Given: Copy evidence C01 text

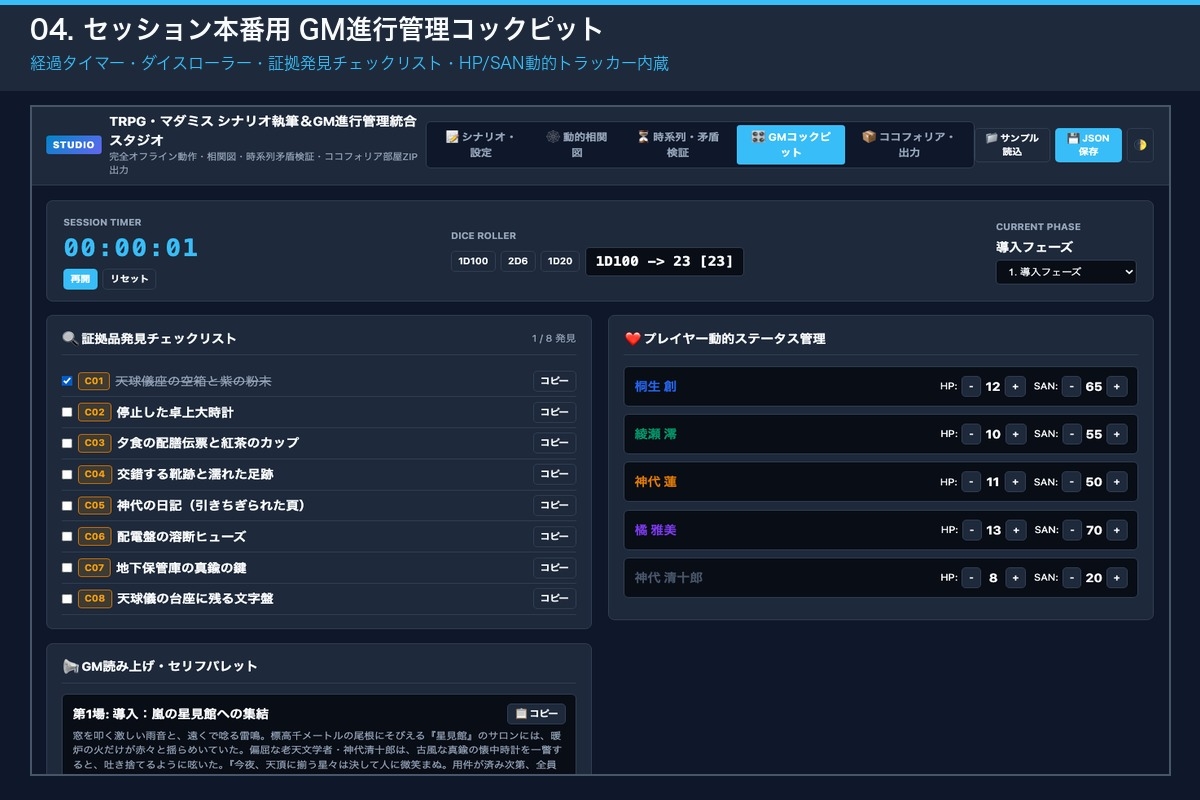Looking at the screenshot, I should (554, 381).
